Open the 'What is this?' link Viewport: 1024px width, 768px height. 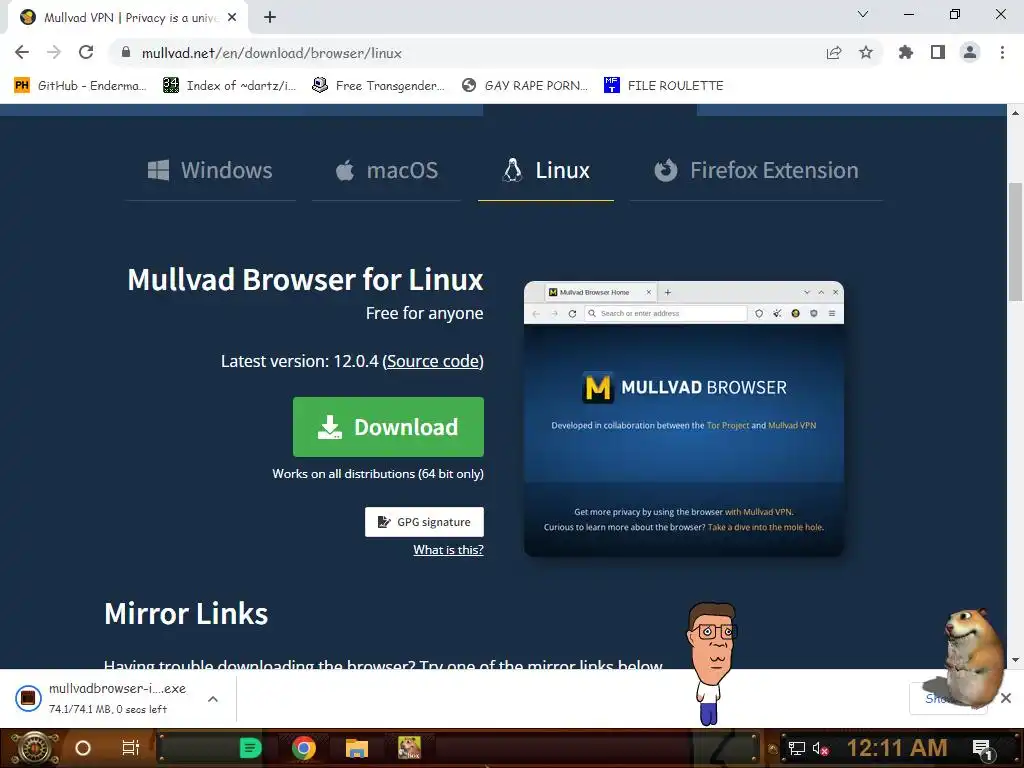coord(448,550)
